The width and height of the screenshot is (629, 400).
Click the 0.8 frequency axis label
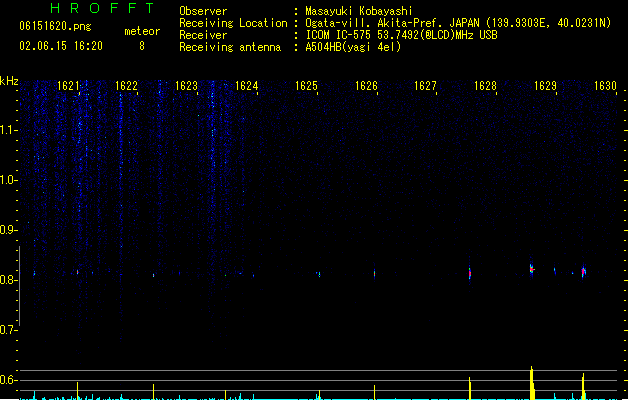(x=8, y=280)
